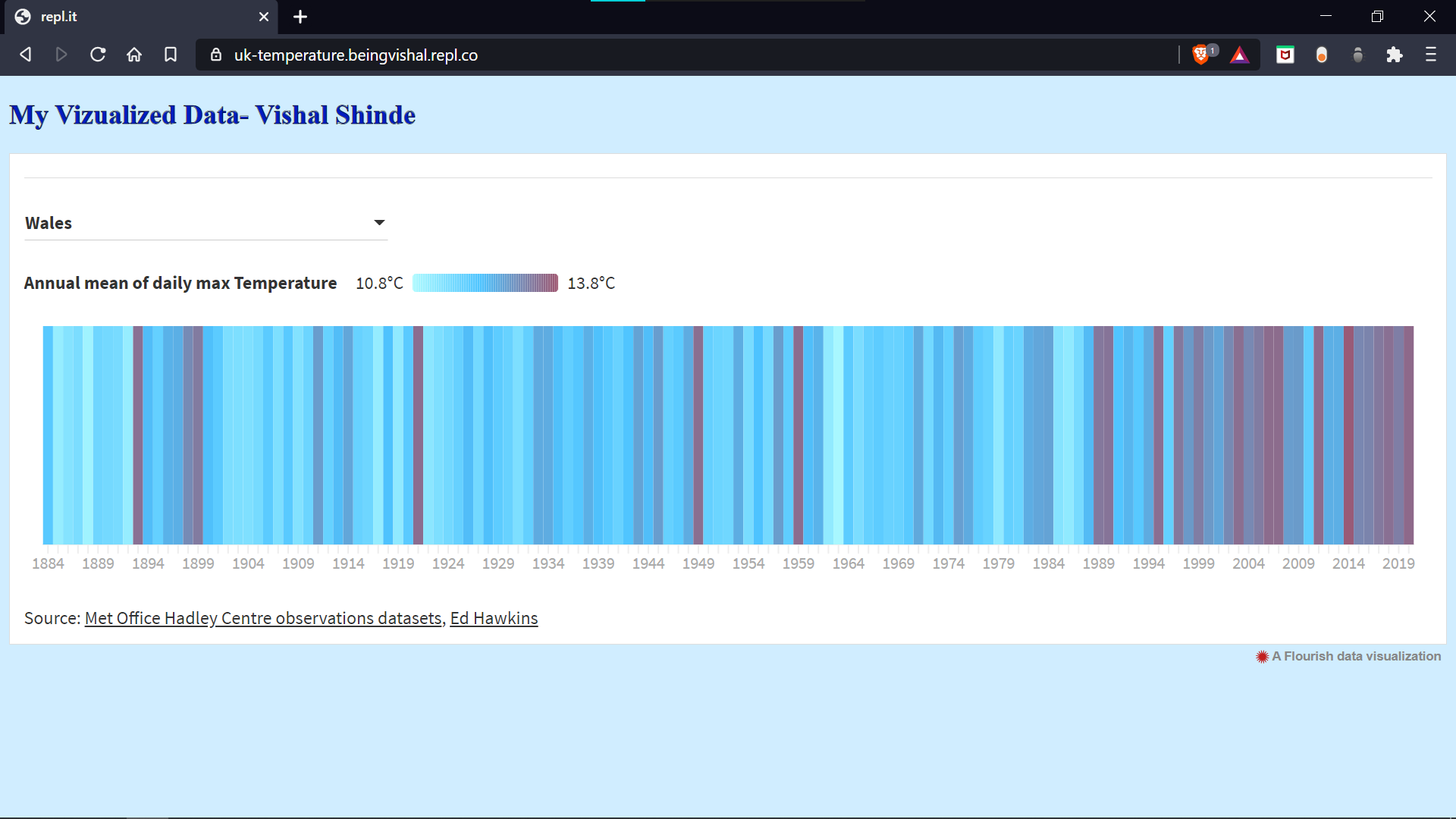The height and width of the screenshot is (819, 1456).
Task: Open Brave Shields lion icon
Action: tap(1200, 55)
